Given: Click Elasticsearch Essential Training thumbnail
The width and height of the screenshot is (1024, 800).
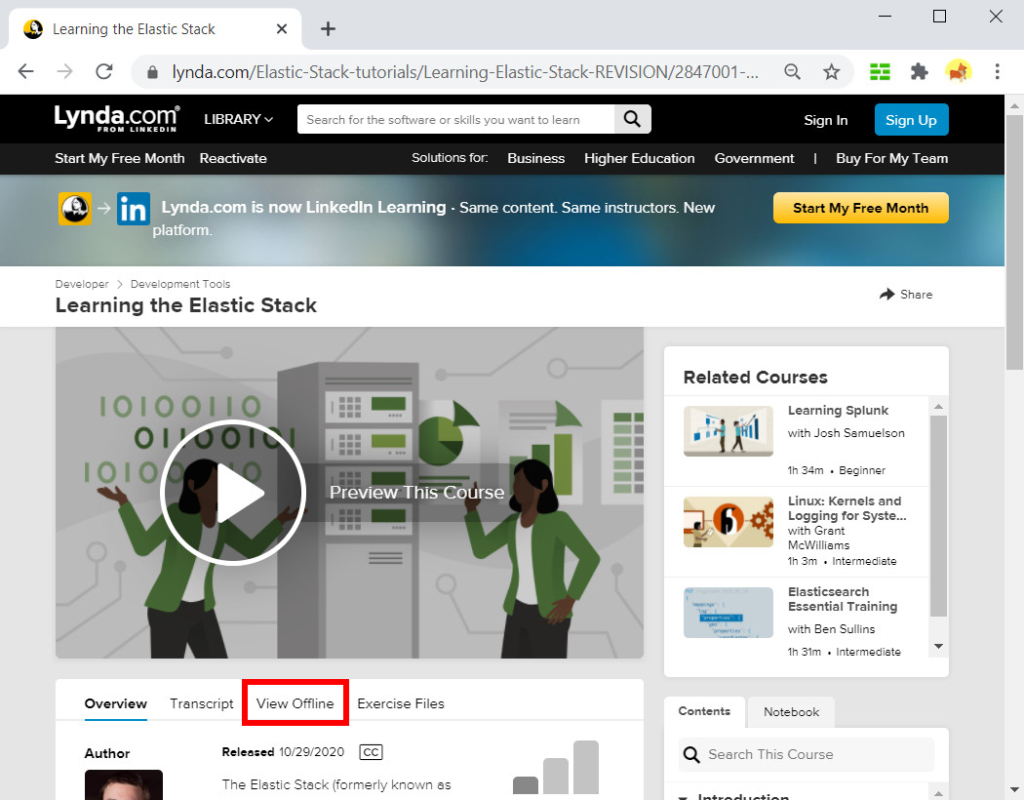Looking at the screenshot, I should [728, 613].
